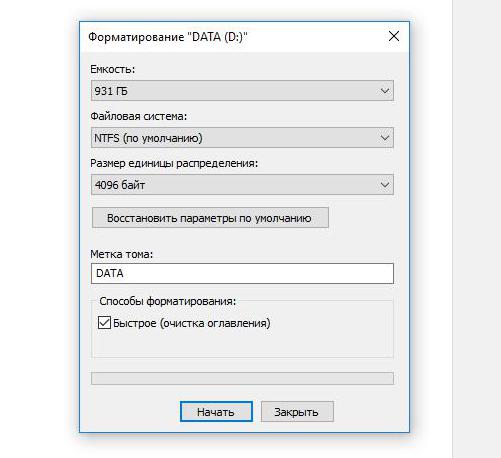Start formatting with the Начать button

(216, 412)
